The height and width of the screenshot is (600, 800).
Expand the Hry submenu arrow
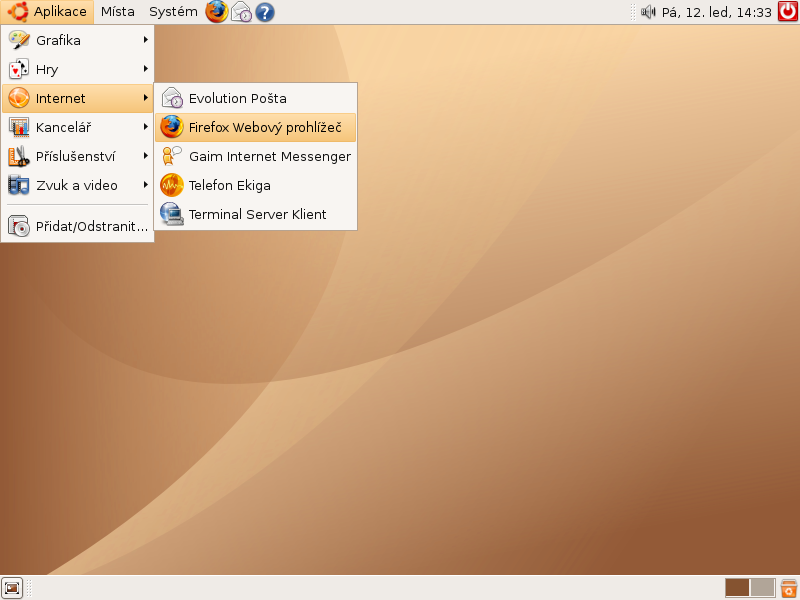click(x=146, y=69)
